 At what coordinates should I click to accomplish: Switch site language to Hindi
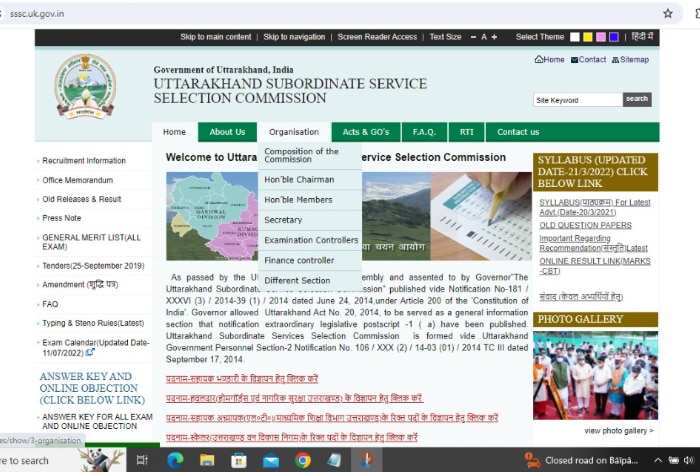642,37
